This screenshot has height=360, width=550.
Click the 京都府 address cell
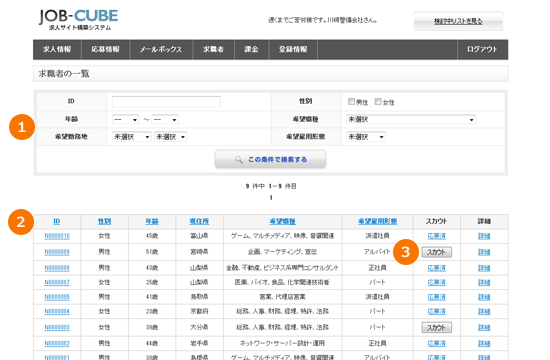point(199,312)
